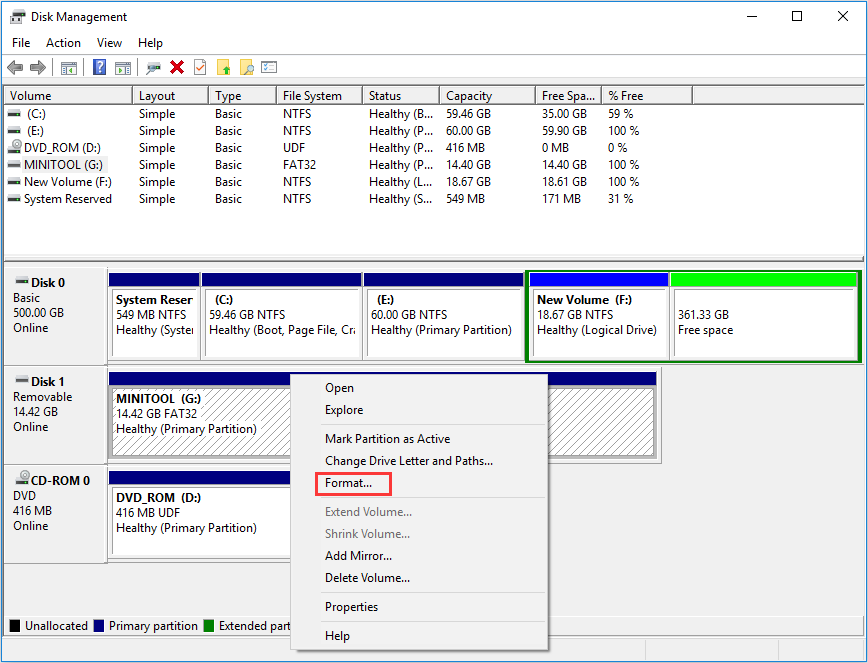Click Change Drive Letter and Paths...
Viewport: 868px width, 663px height.
pos(408,461)
